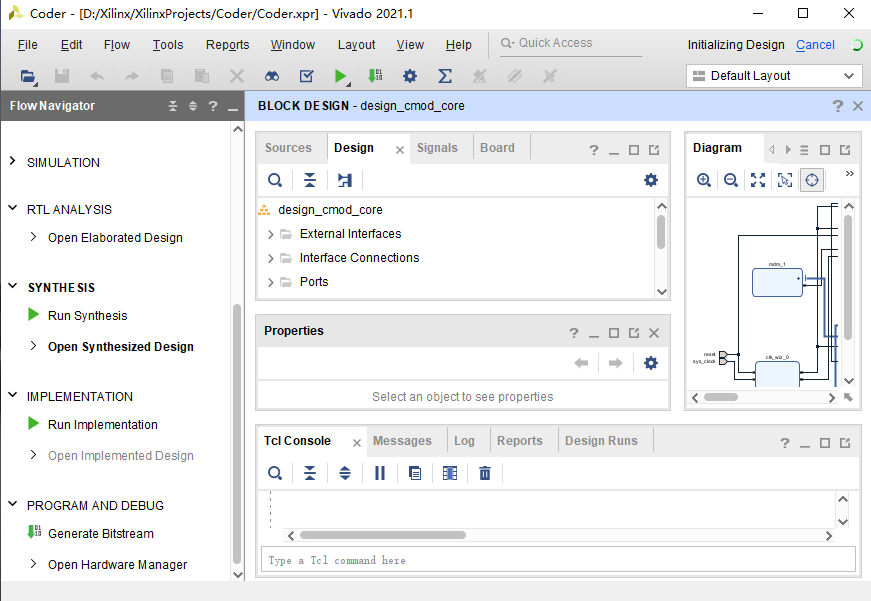This screenshot has height=601, width=871.
Task: Switch to the Sources tab
Action: coord(288,148)
